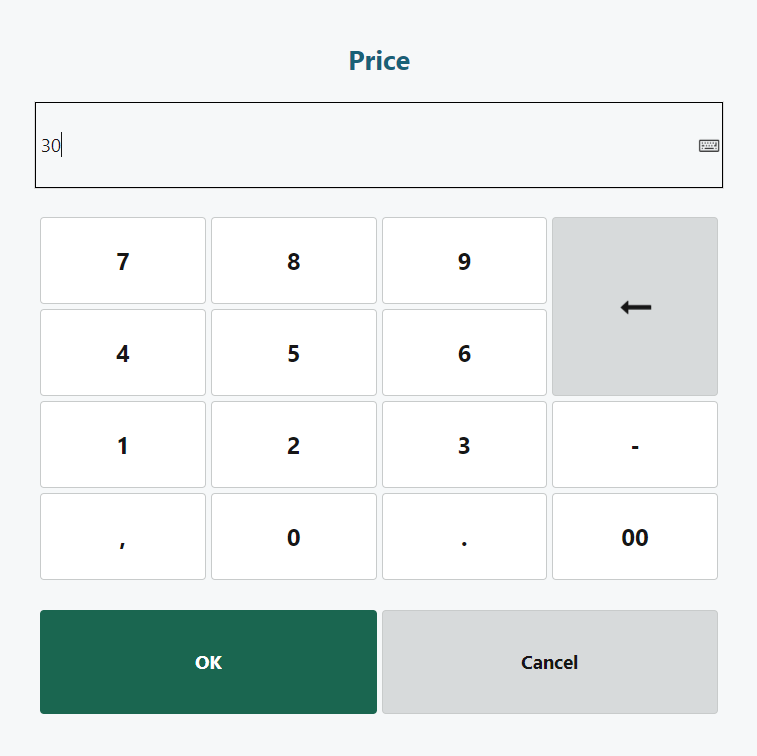Tap the number 4 key

(x=123, y=353)
